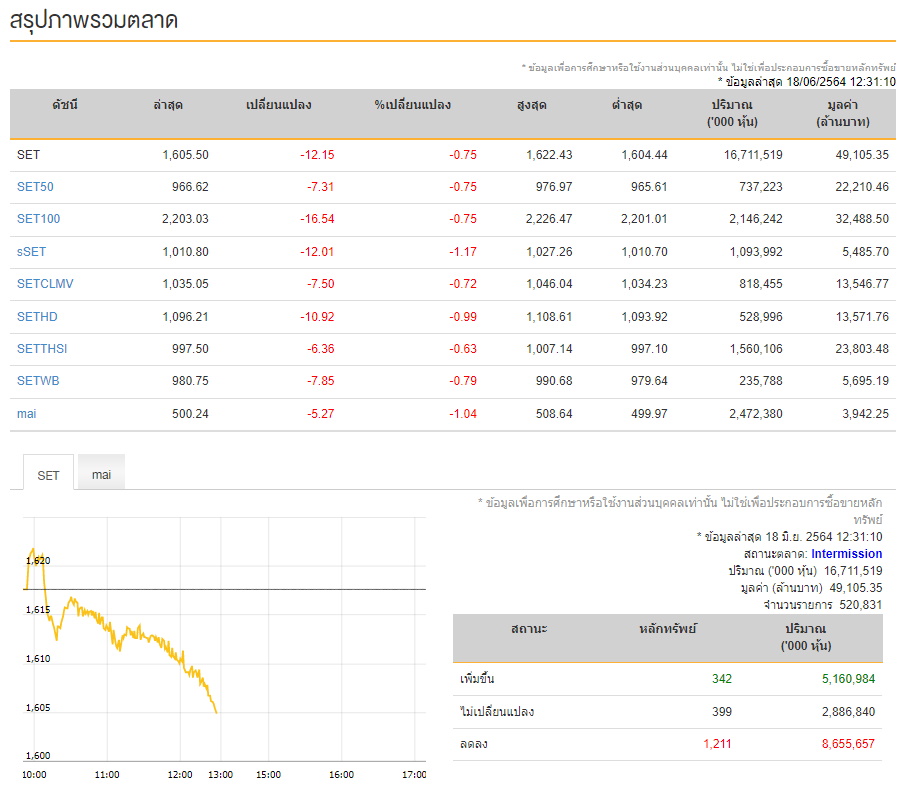The width and height of the screenshot is (913, 808).
Task: Select advancing volume 5,160,984
Action: (848, 679)
